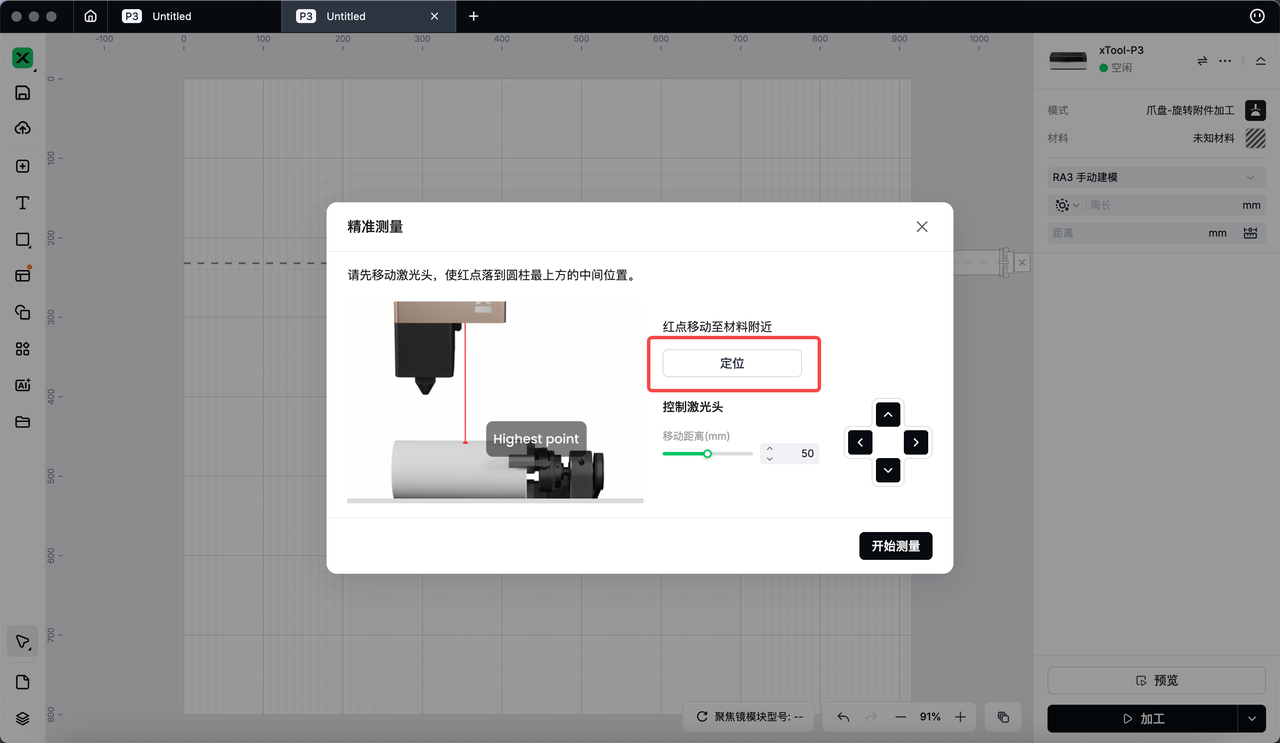Image resolution: width=1280 pixels, height=743 pixels.
Task: Select the Text tool in sidebar
Action: point(22,203)
